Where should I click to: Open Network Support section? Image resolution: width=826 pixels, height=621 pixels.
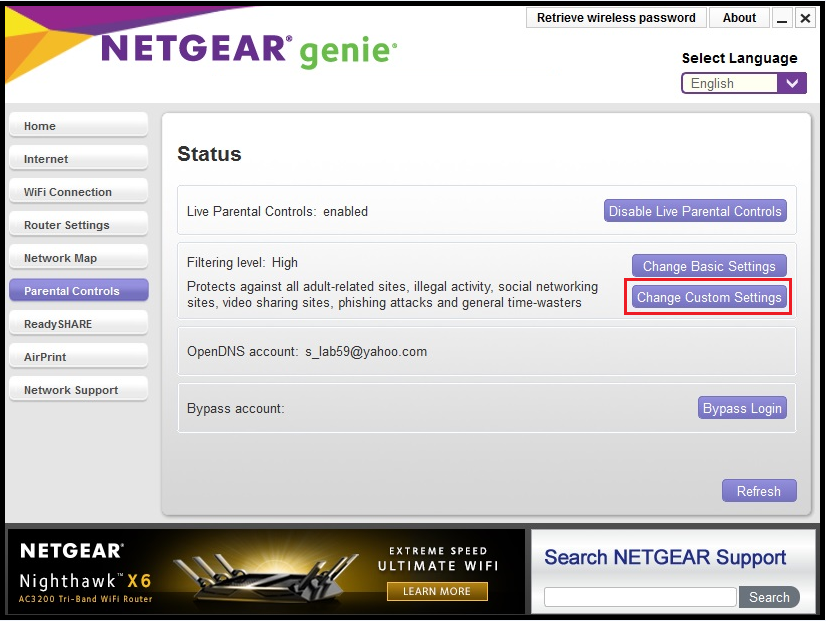pos(78,390)
